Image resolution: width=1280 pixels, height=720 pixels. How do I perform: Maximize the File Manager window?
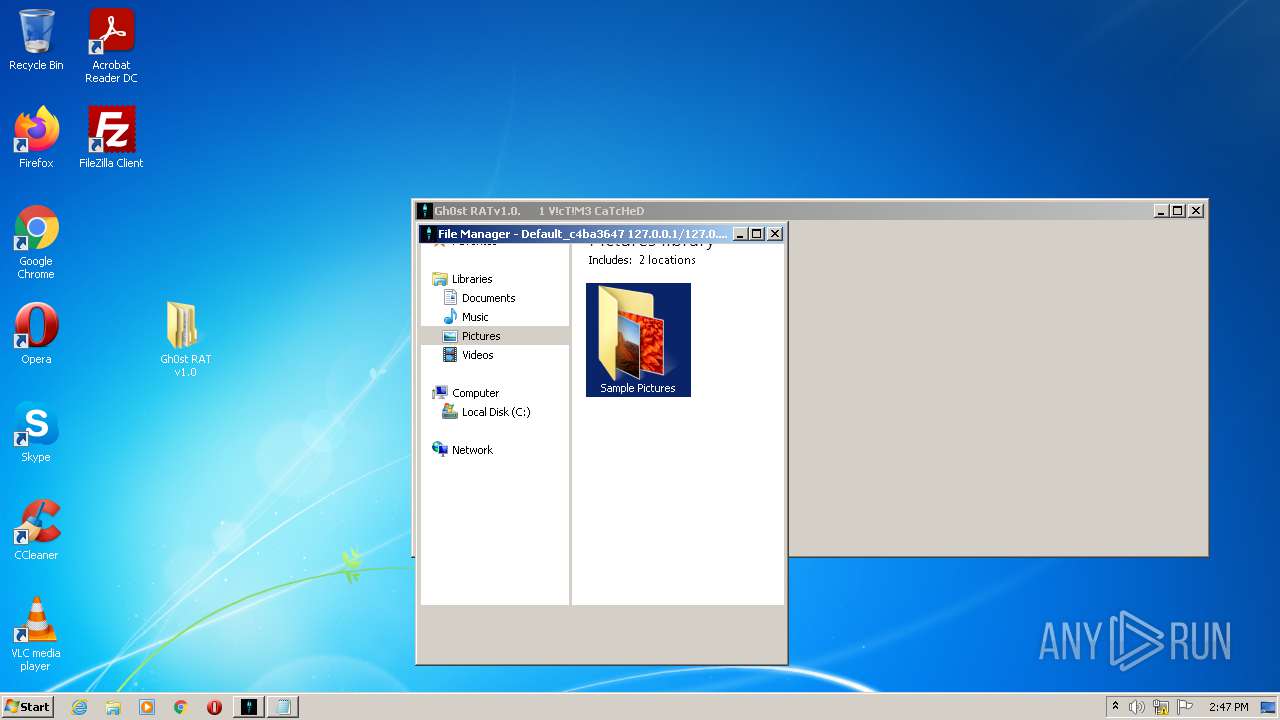pos(757,234)
